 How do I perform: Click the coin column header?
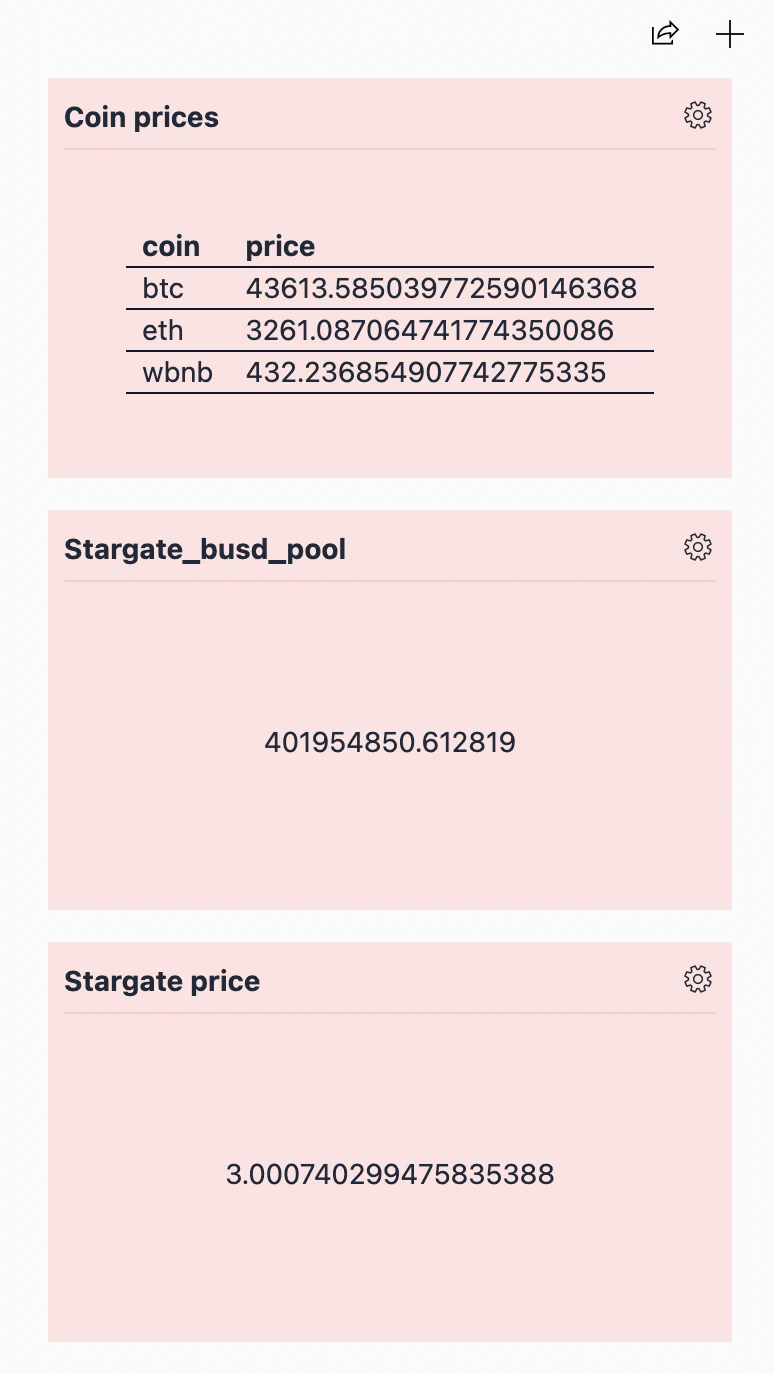[x=171, y=247]
